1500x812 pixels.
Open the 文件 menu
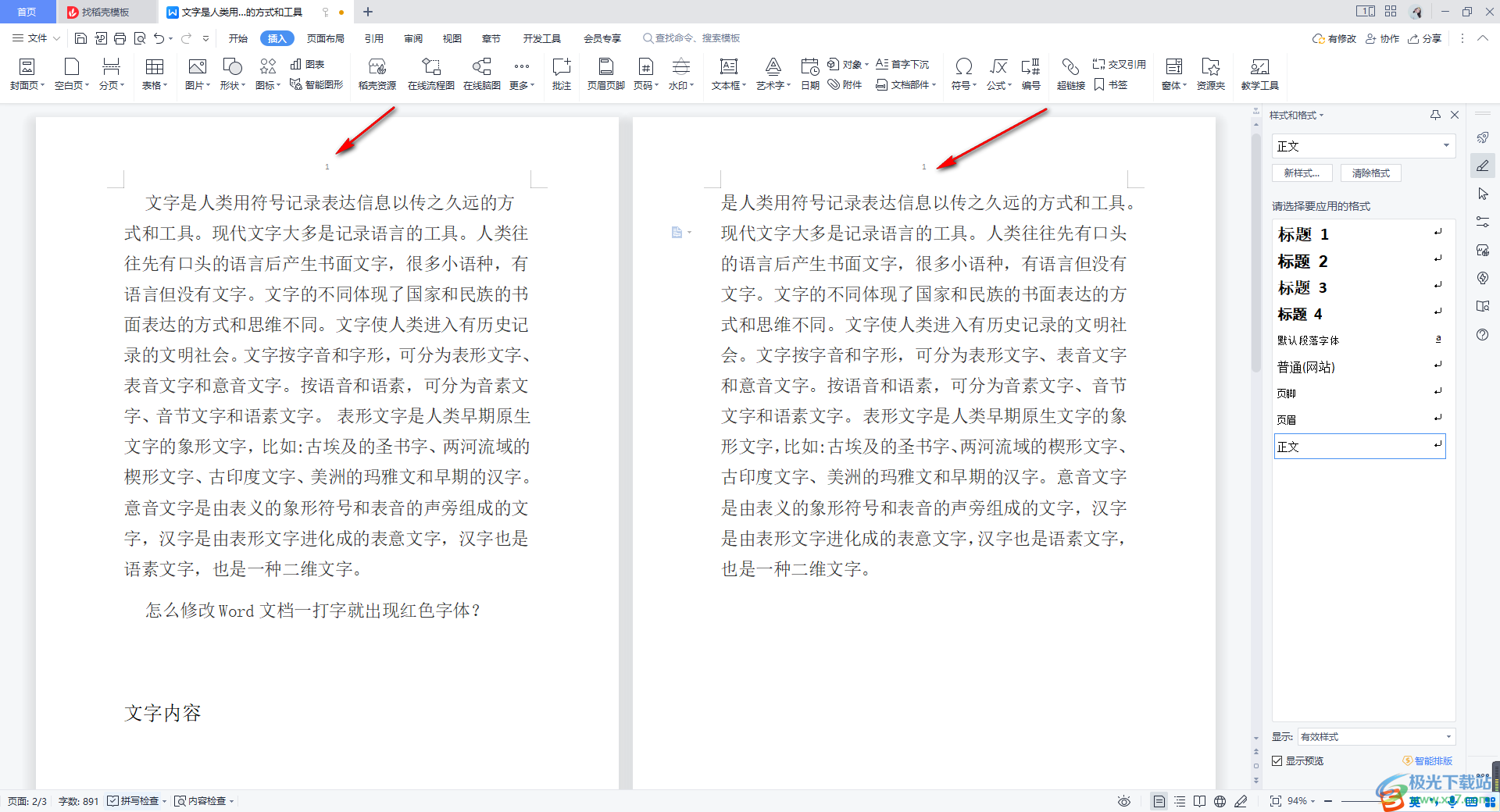pyautogui.click(x=36, y=38)
